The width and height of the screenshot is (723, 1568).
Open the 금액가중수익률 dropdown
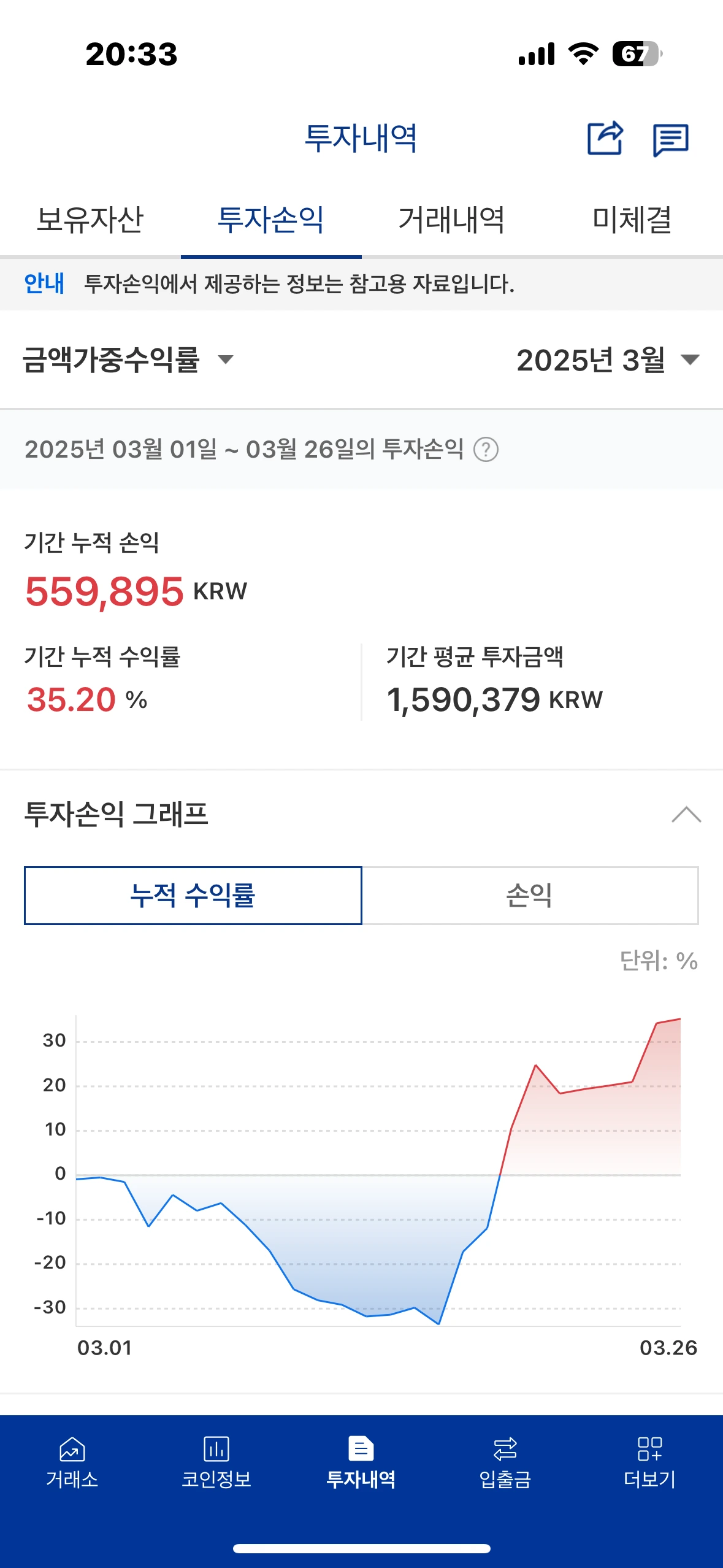pos(128,359)
